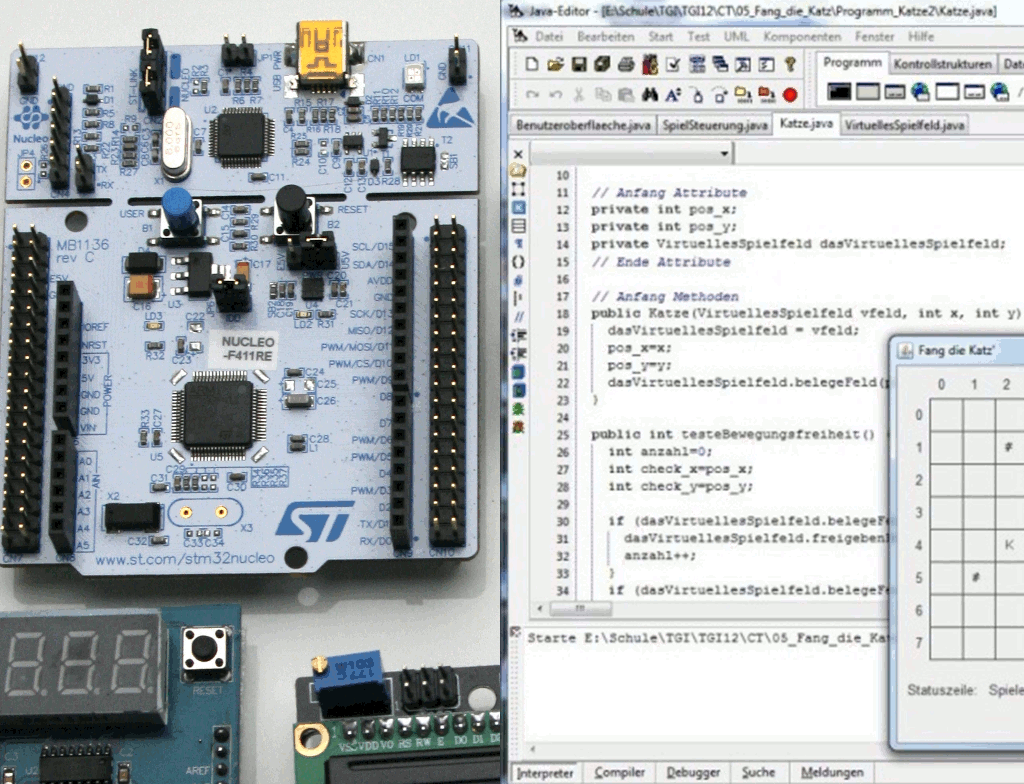Switch to SpielSteuerung.java tab
Screen dimensions: 1024x784
point(714,125)
